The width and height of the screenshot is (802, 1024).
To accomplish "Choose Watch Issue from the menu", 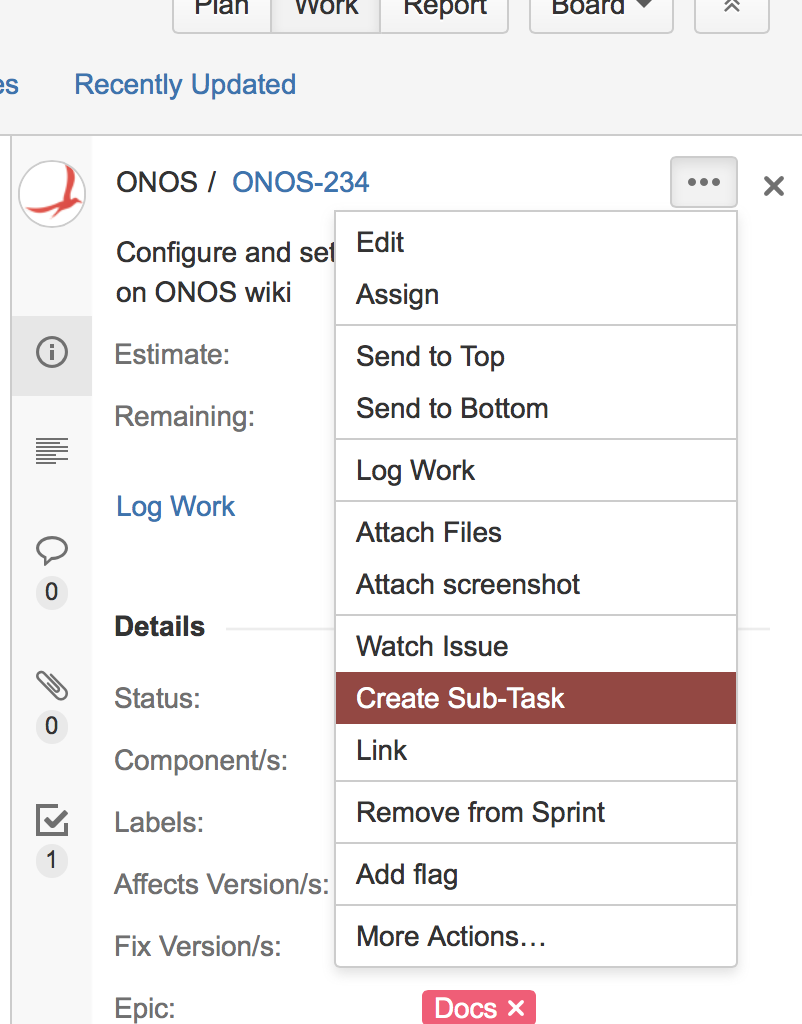I will click(x=432, y=647).
